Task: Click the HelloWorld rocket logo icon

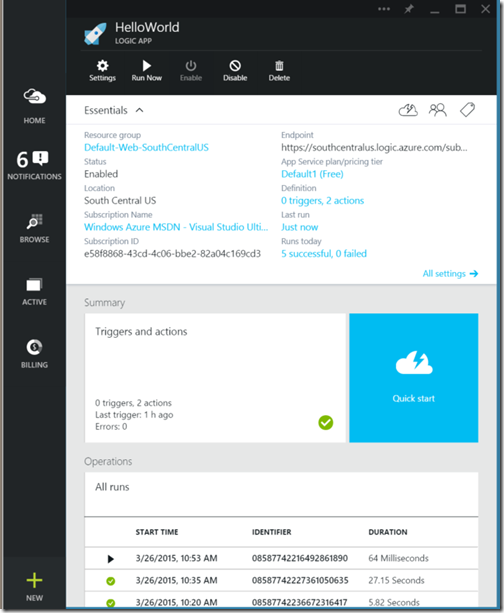Action: pos(95,34)
